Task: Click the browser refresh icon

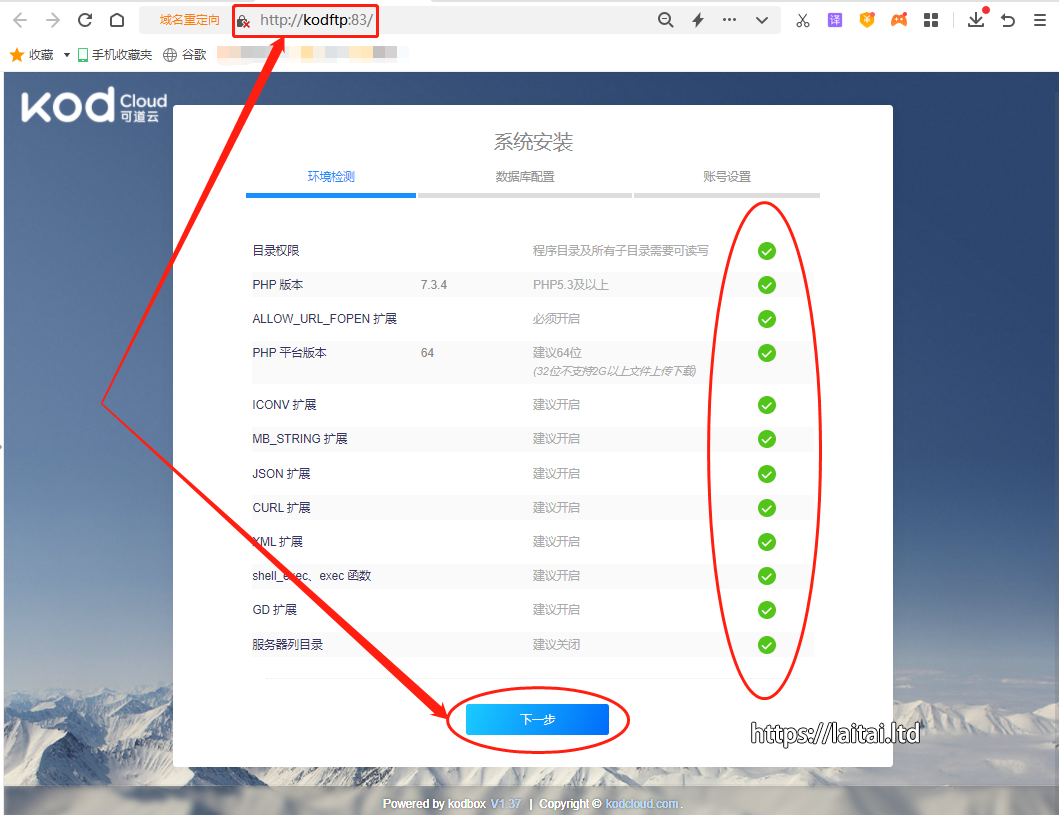Action: (85, 20)
